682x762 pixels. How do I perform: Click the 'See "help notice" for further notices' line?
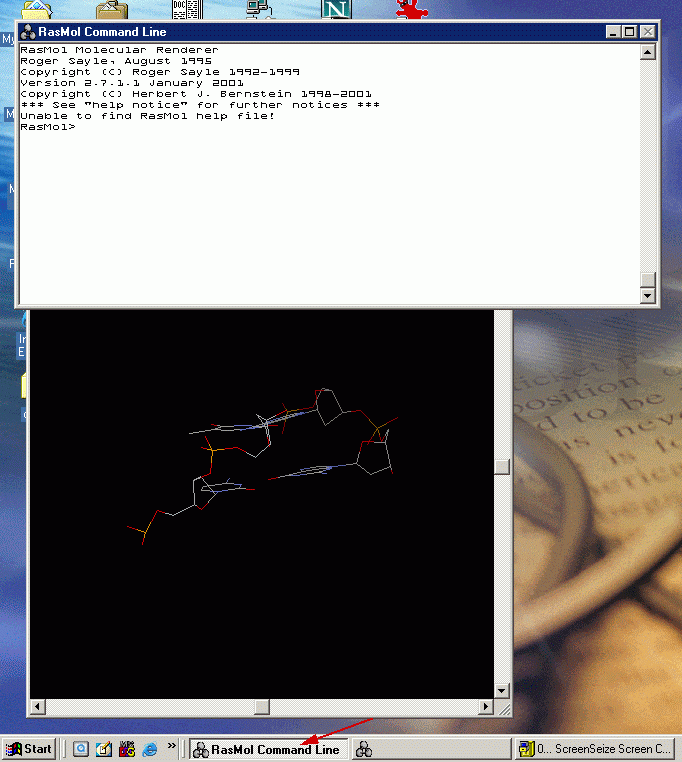200,104
